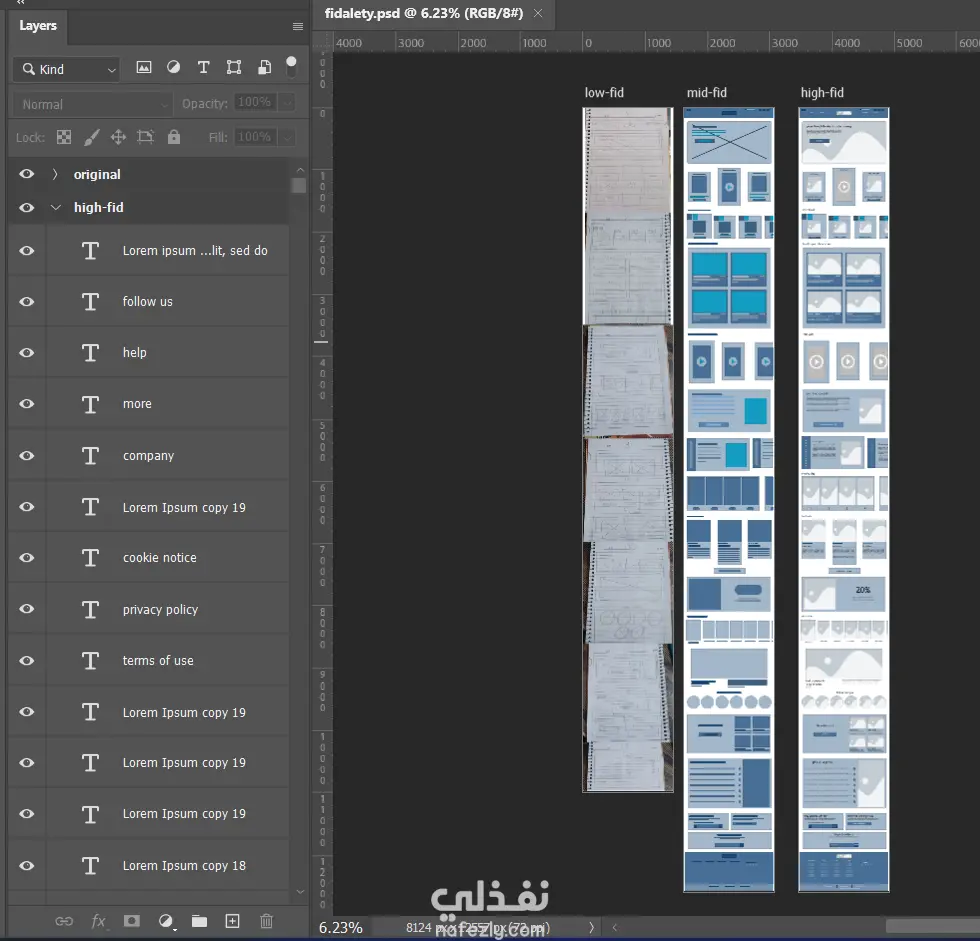The image size is (980, 941).
Task: Open the Kind filter dropdown
Action: 66,69
